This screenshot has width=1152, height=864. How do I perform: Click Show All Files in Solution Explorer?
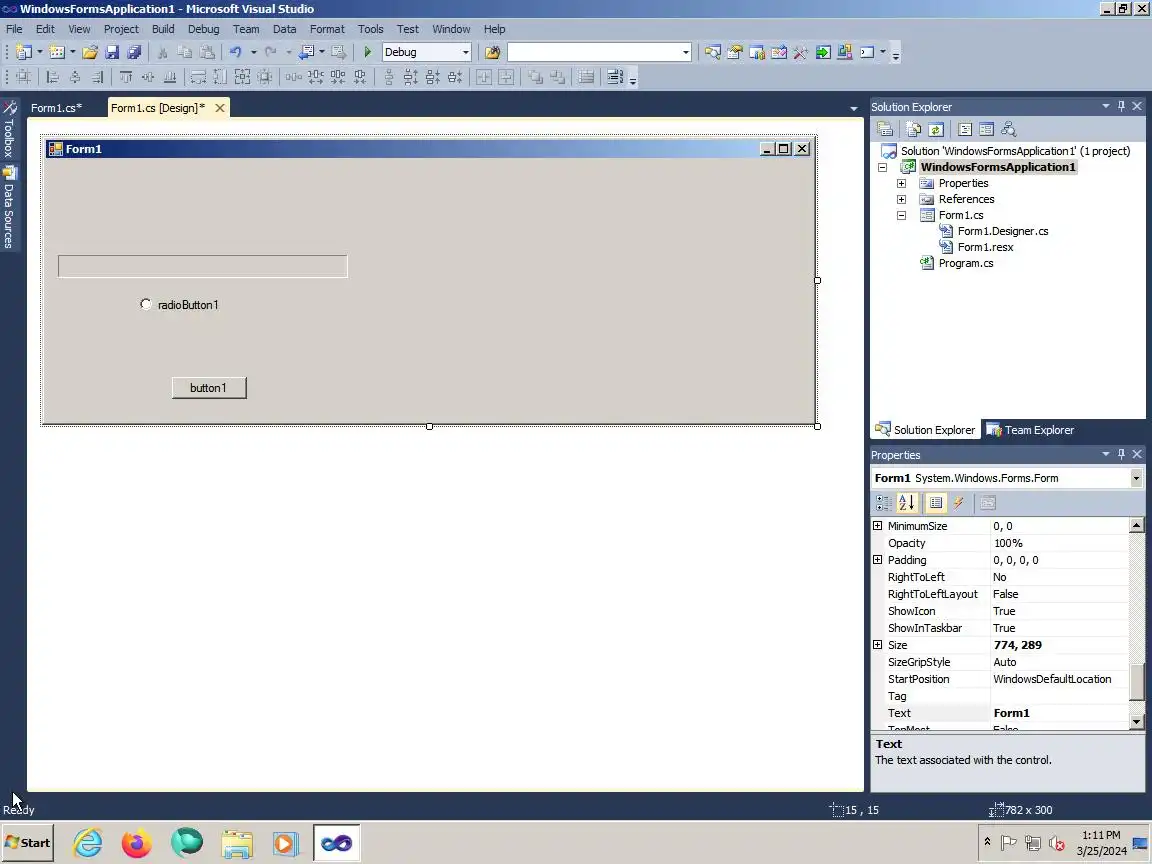click(914, 129)
